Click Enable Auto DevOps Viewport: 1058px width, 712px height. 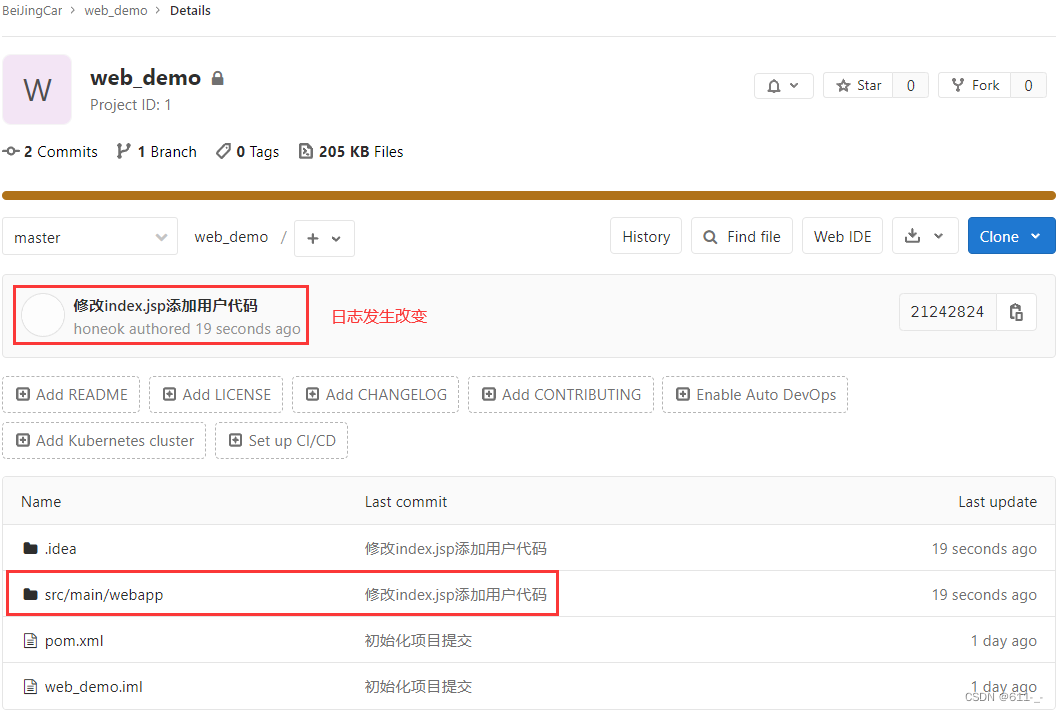tap(755, 394)
